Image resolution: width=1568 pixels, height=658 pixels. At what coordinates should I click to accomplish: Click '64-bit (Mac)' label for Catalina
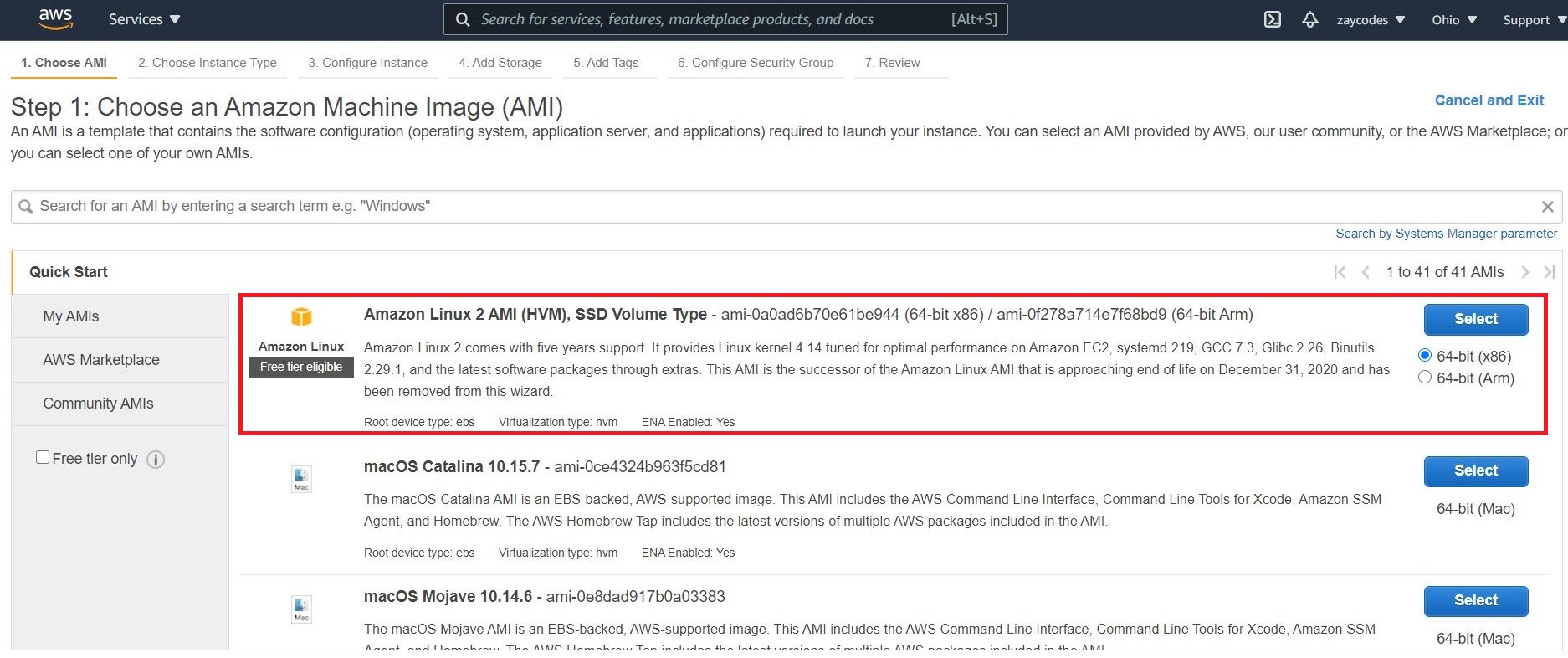pos(1476,509)
